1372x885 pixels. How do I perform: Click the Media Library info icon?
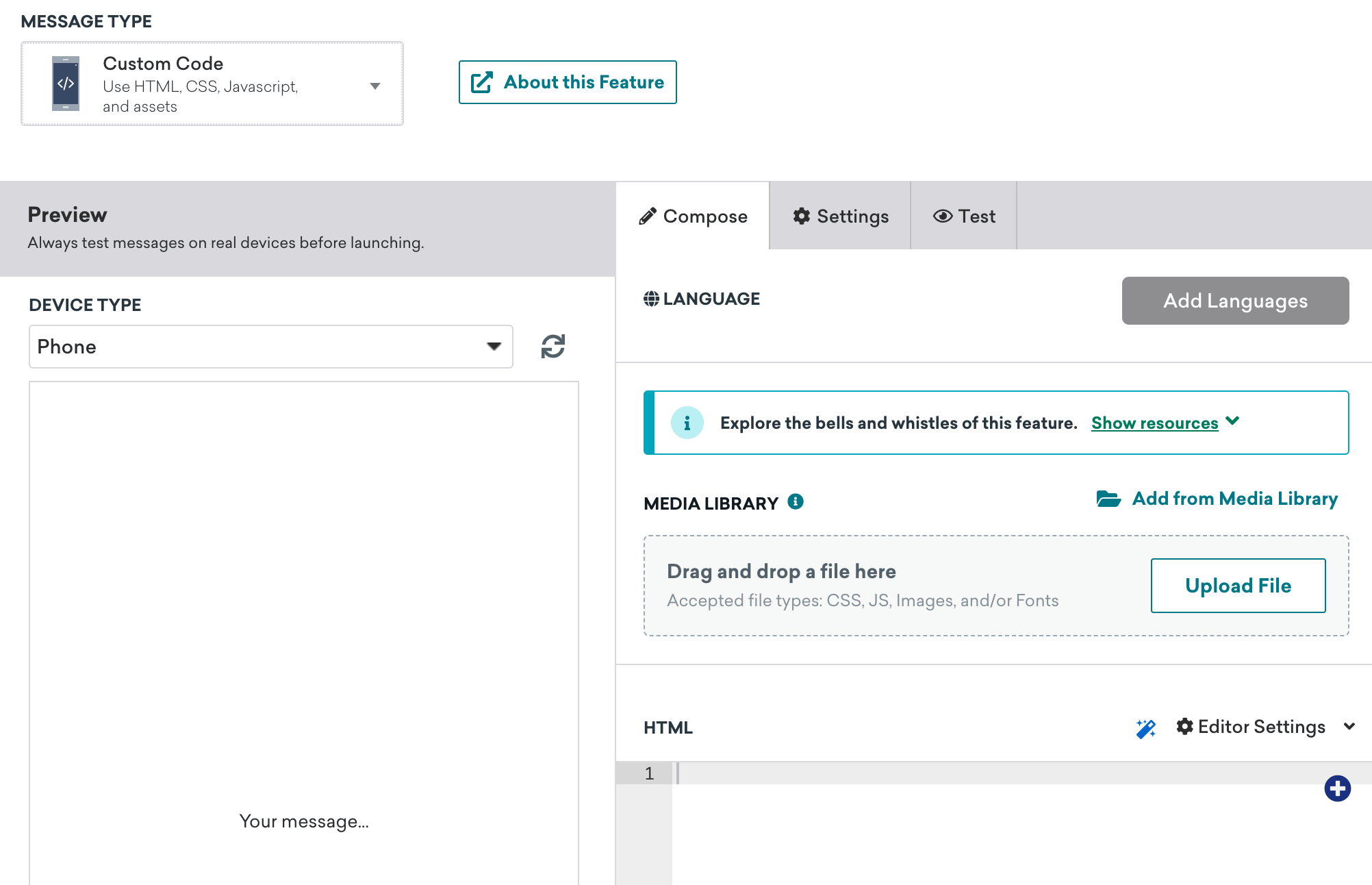pos(796,502)
